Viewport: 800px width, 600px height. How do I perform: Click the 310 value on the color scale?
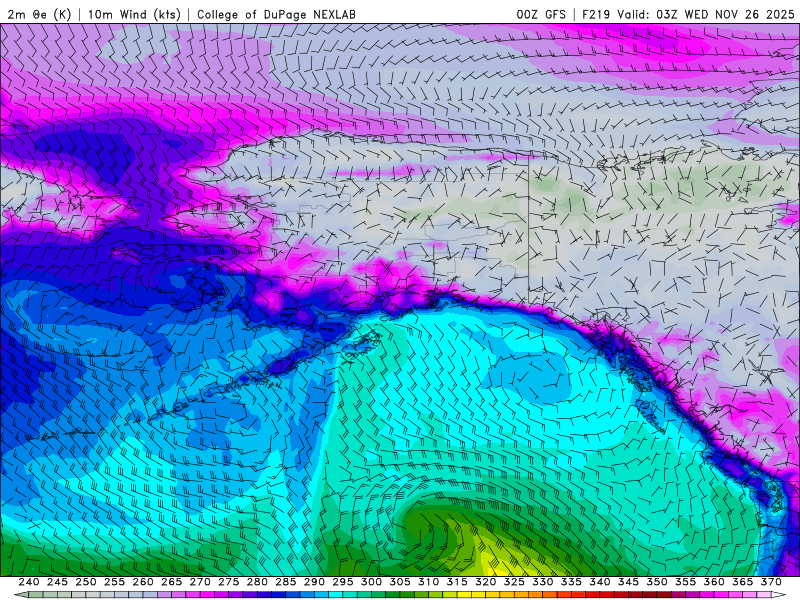(x=429, y=582)
